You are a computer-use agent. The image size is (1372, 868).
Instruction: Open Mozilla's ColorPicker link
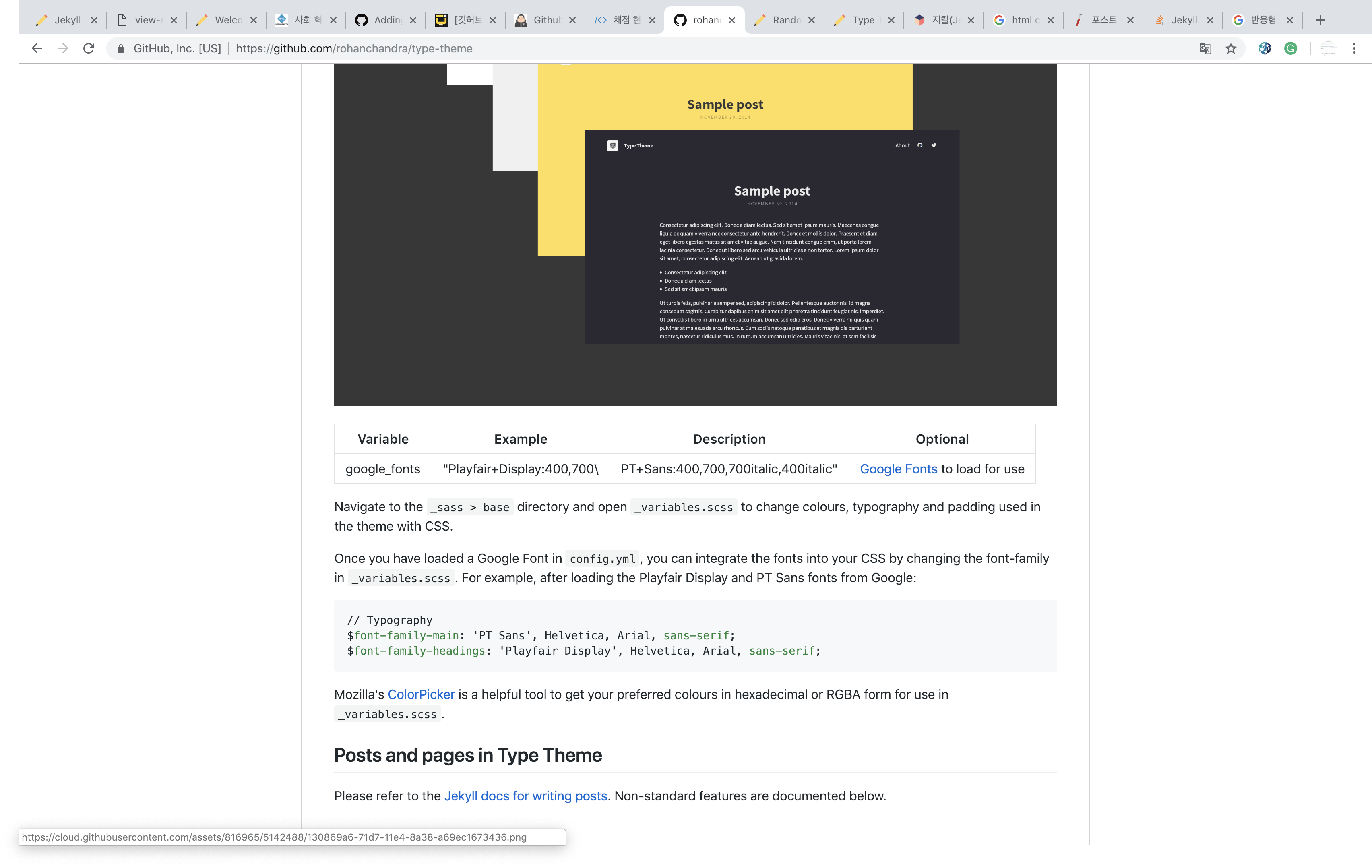pyautogui.click(x=421, y=694)
